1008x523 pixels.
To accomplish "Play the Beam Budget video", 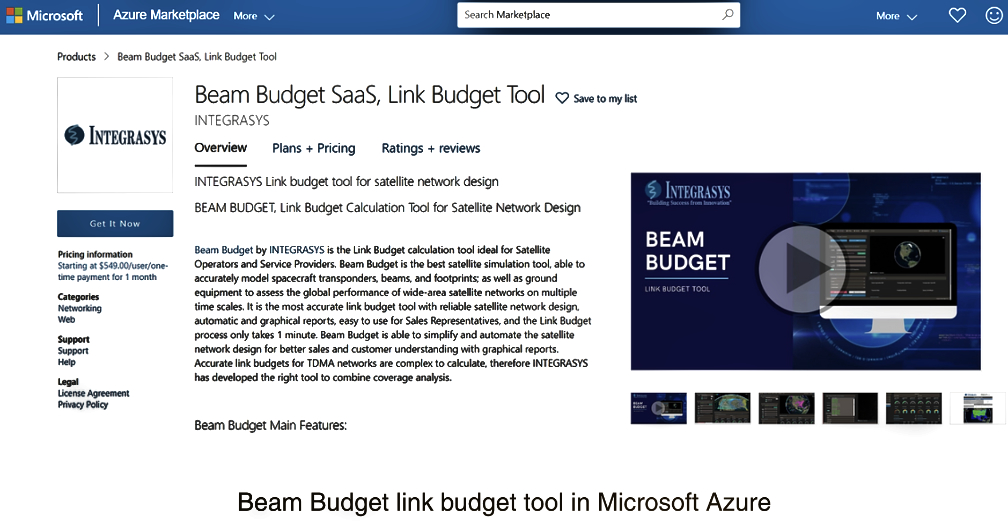I will [x=801, y=269].
